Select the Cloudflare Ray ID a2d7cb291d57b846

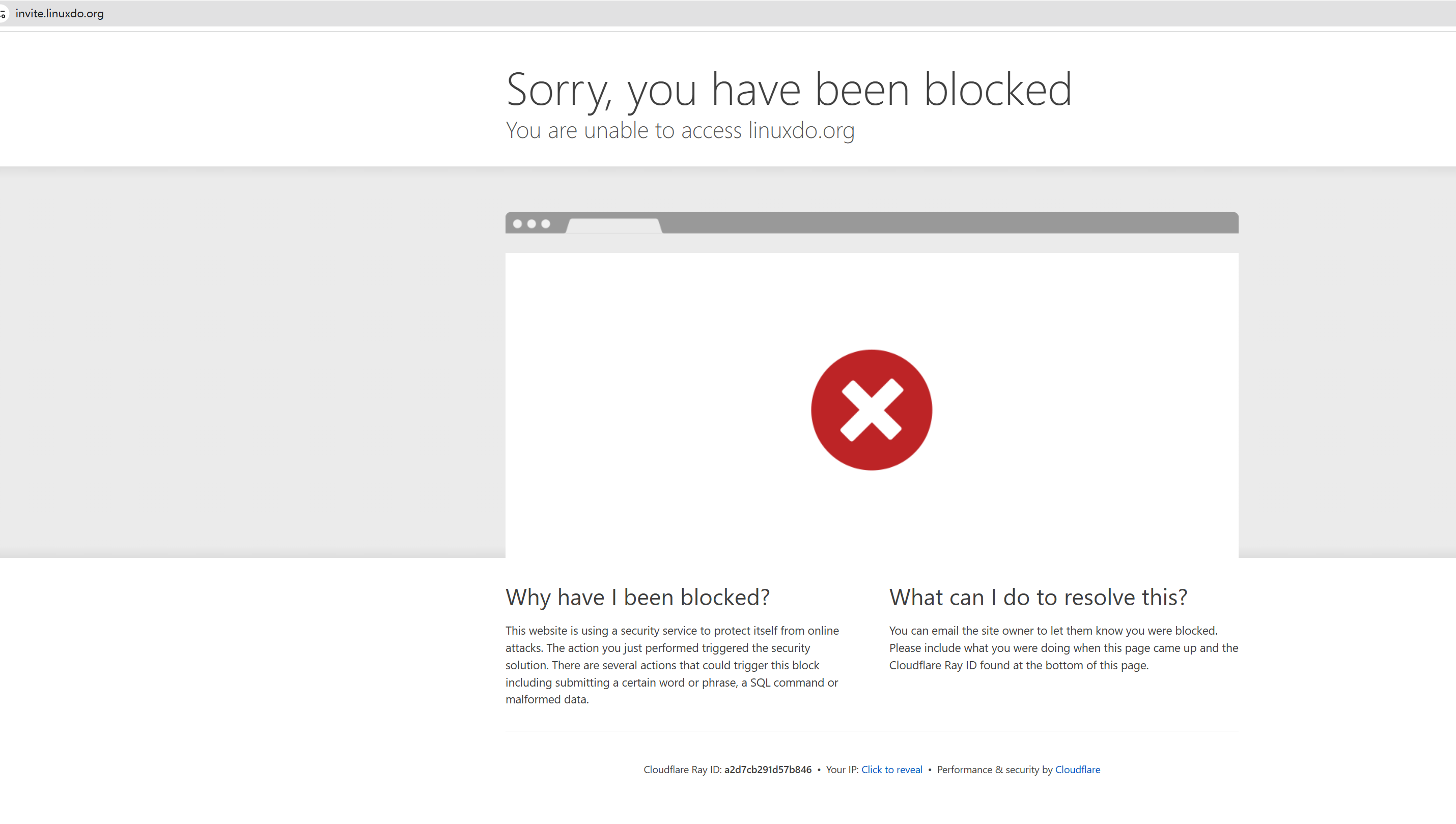coord(768,769)
